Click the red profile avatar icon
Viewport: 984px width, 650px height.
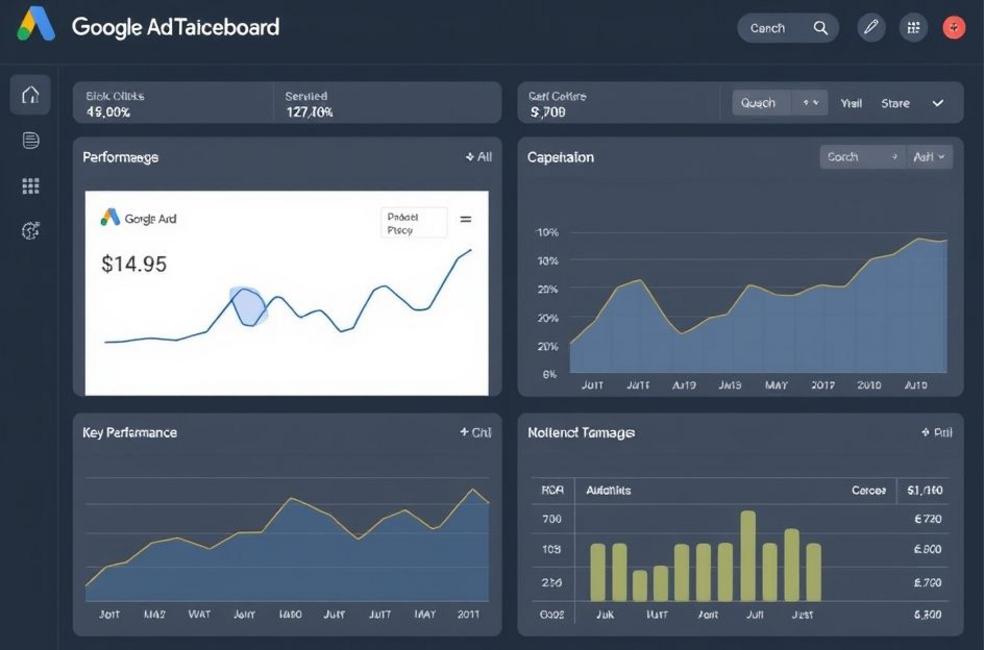click(954, 28)
